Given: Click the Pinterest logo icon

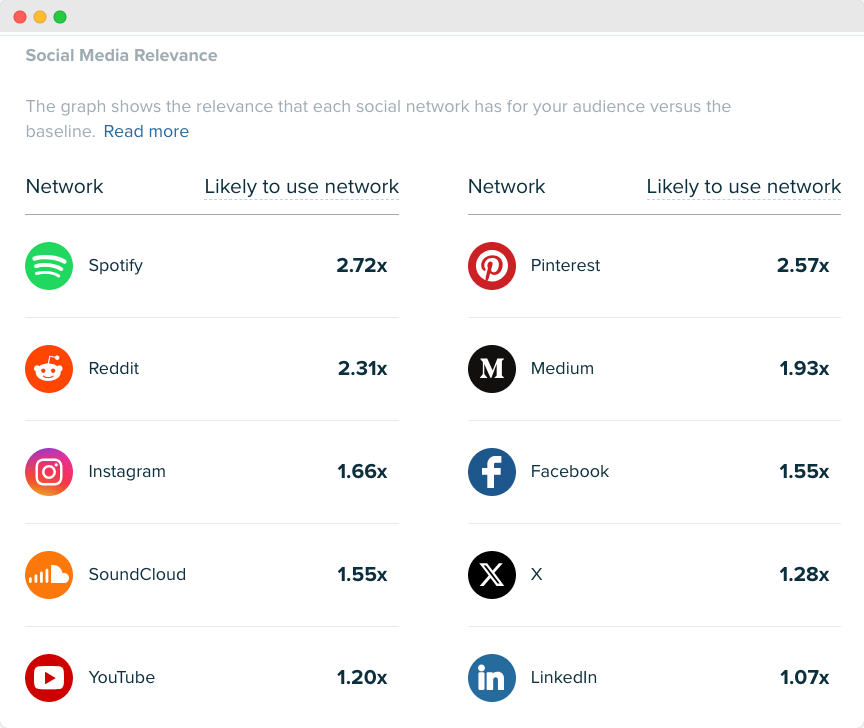Looking at the screenshot, I should 492,266.
